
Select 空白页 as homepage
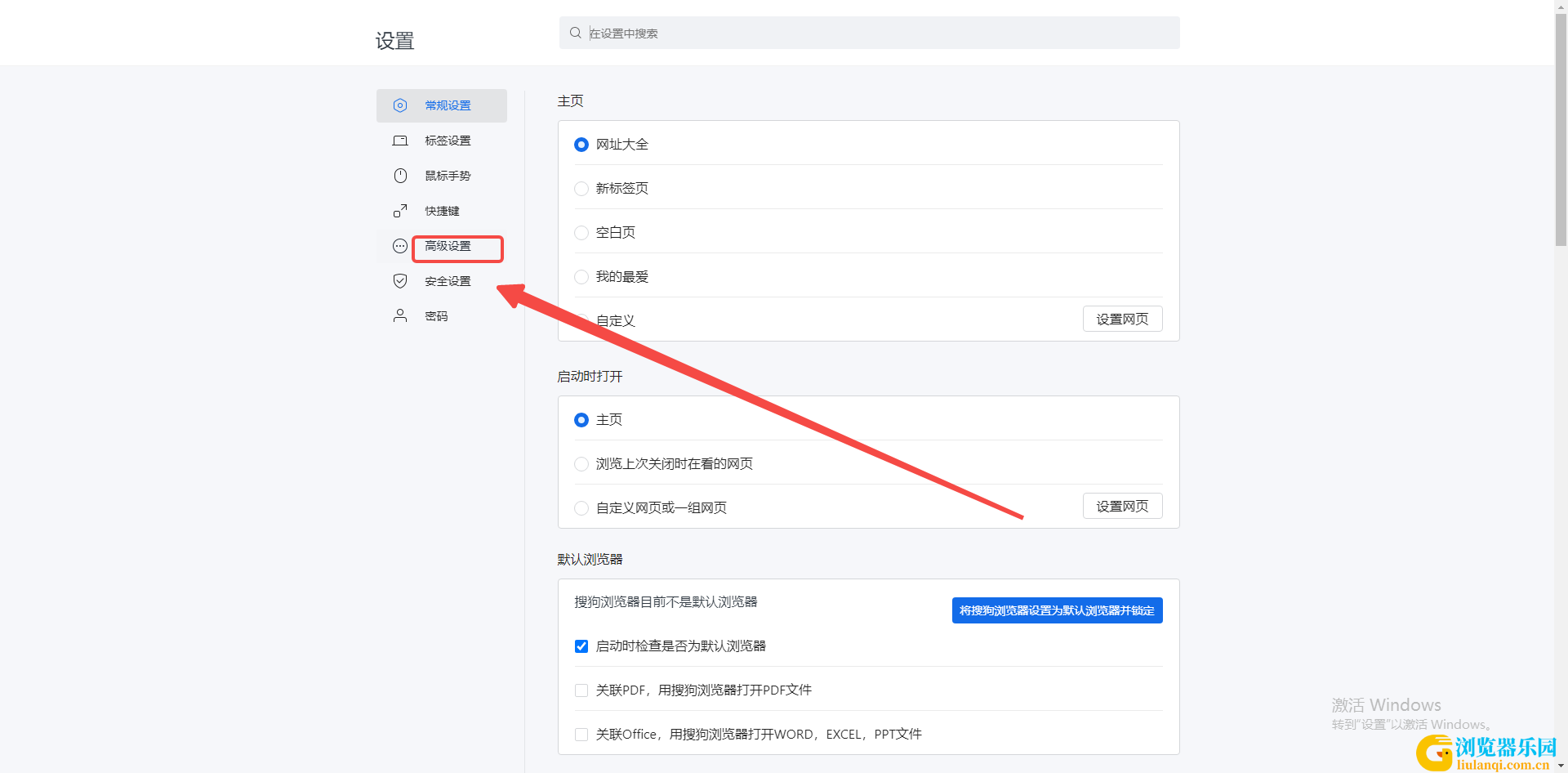[581, 233]
